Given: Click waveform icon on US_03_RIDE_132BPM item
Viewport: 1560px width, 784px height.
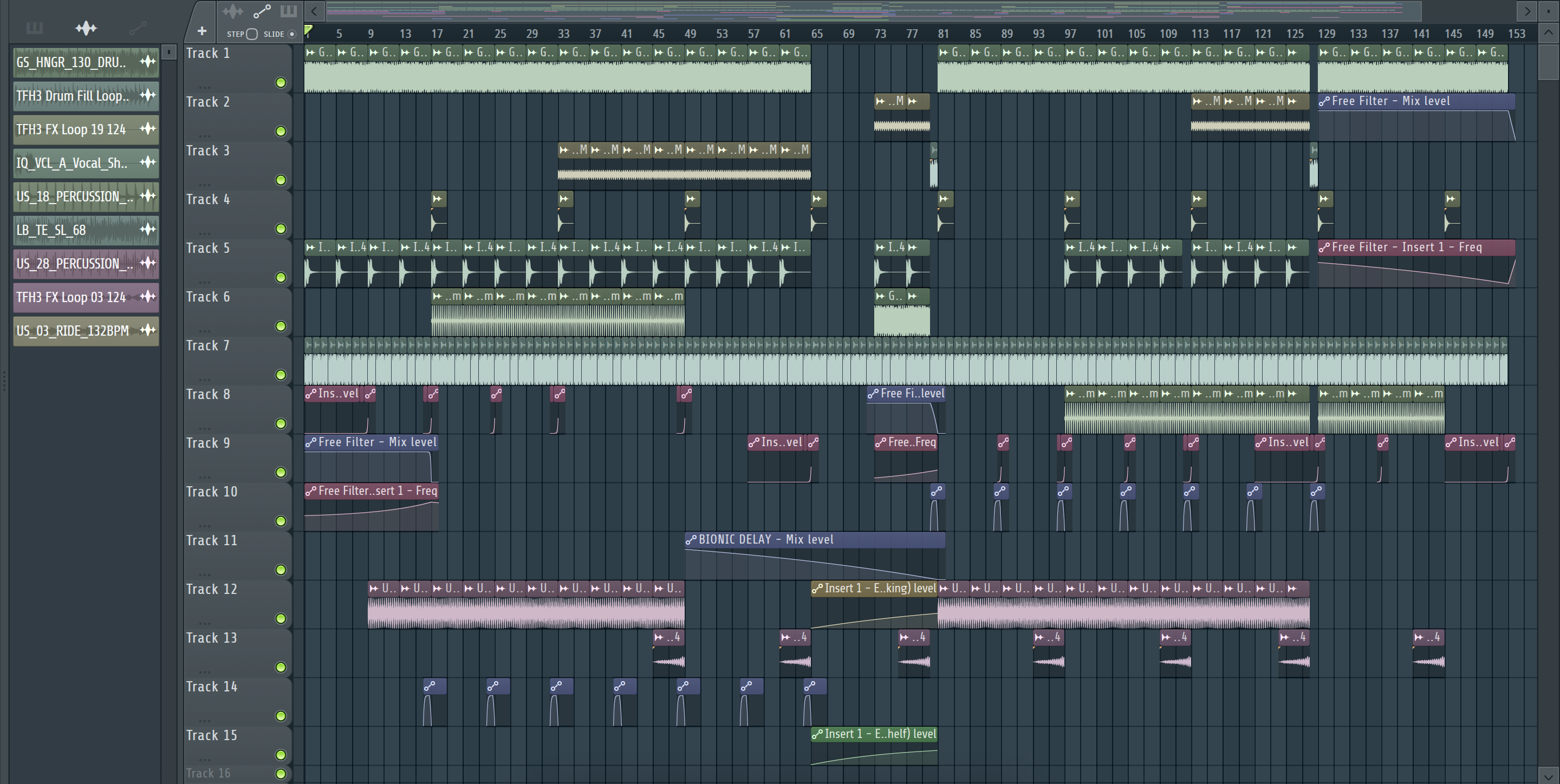Looking at the screenshot, I should [x=148, y=330].
